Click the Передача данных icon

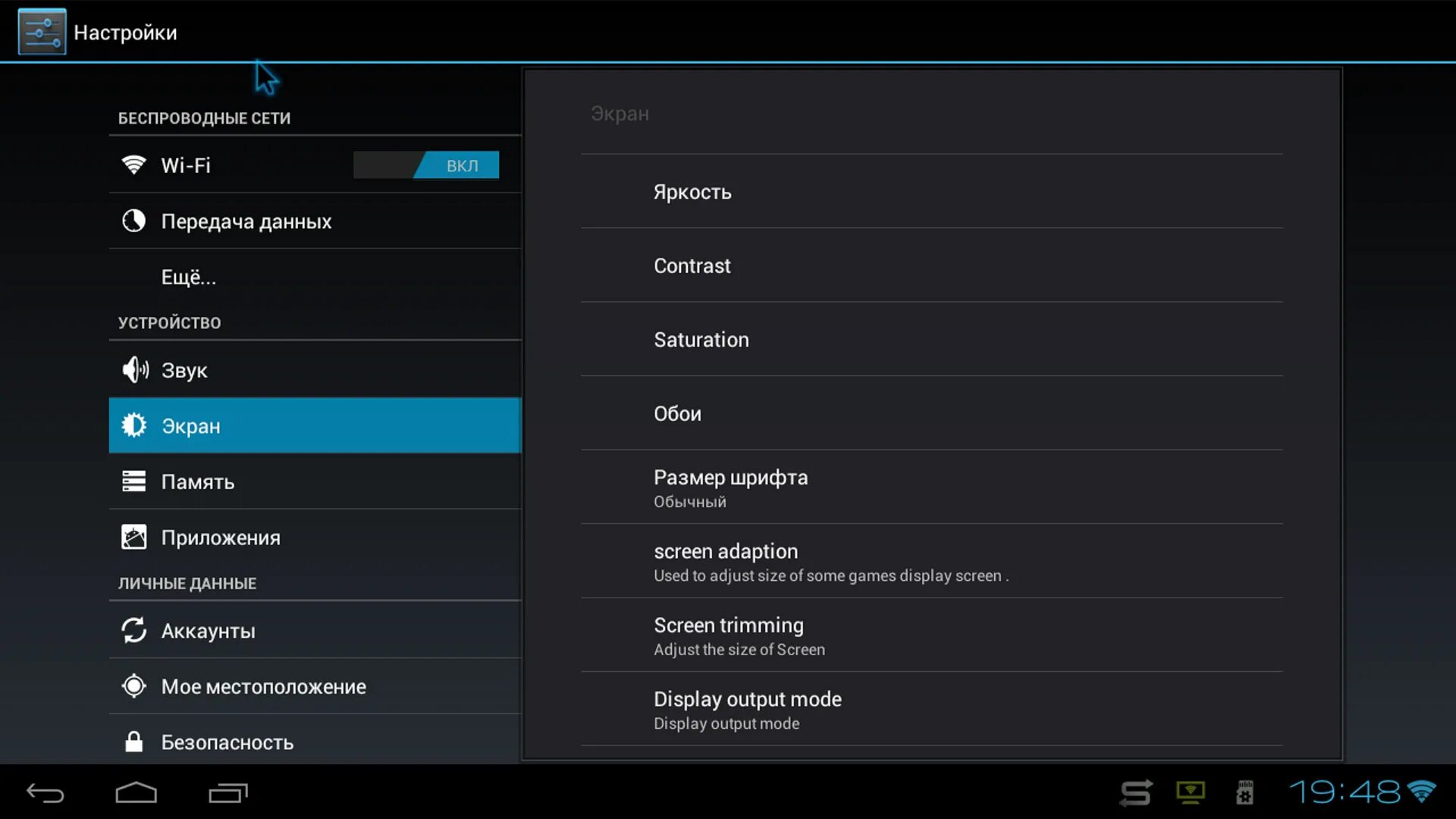tap(134, 221)
